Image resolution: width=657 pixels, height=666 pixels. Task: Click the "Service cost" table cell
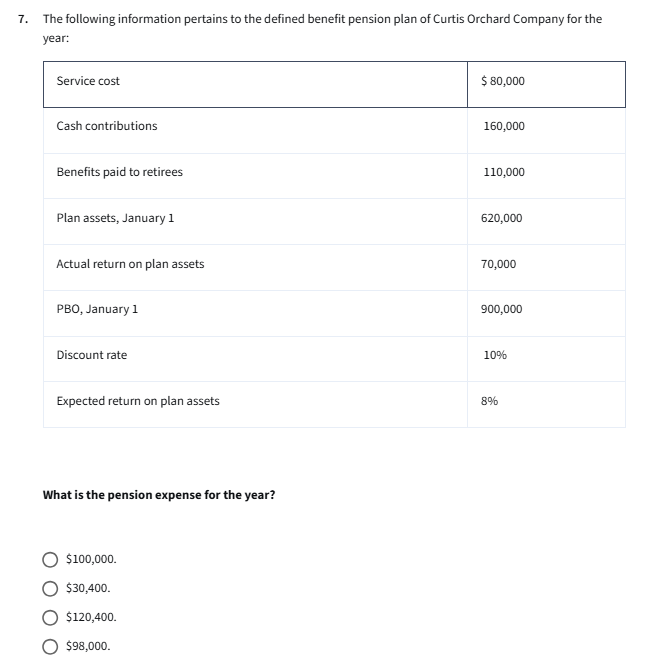tap(88, 81)
